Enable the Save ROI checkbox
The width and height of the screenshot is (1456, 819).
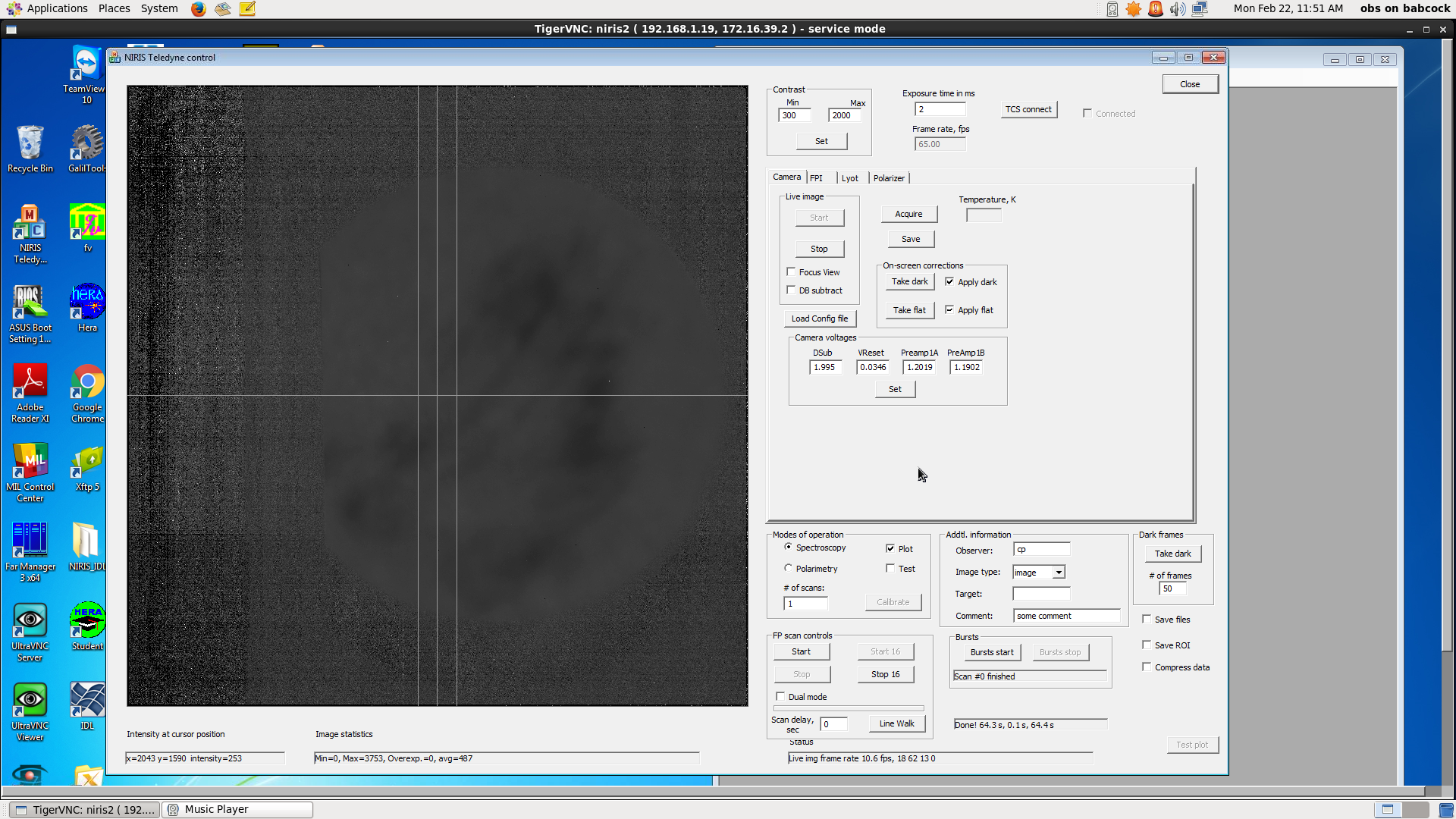[1147, 645]
